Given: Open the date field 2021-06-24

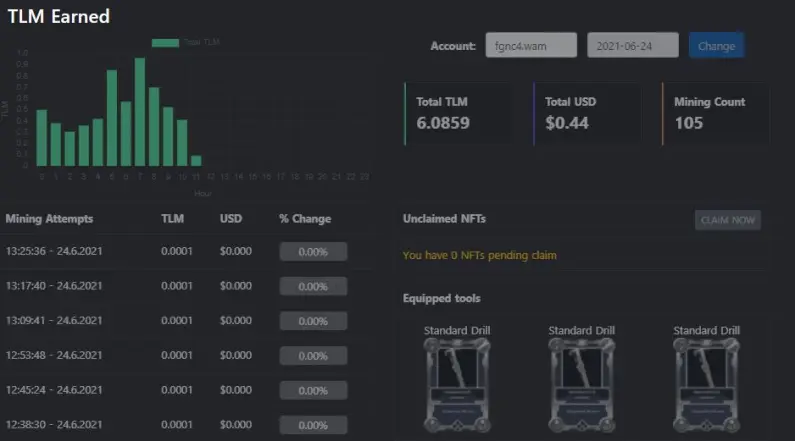Looking at the screenshot, I should coord(633,46).
